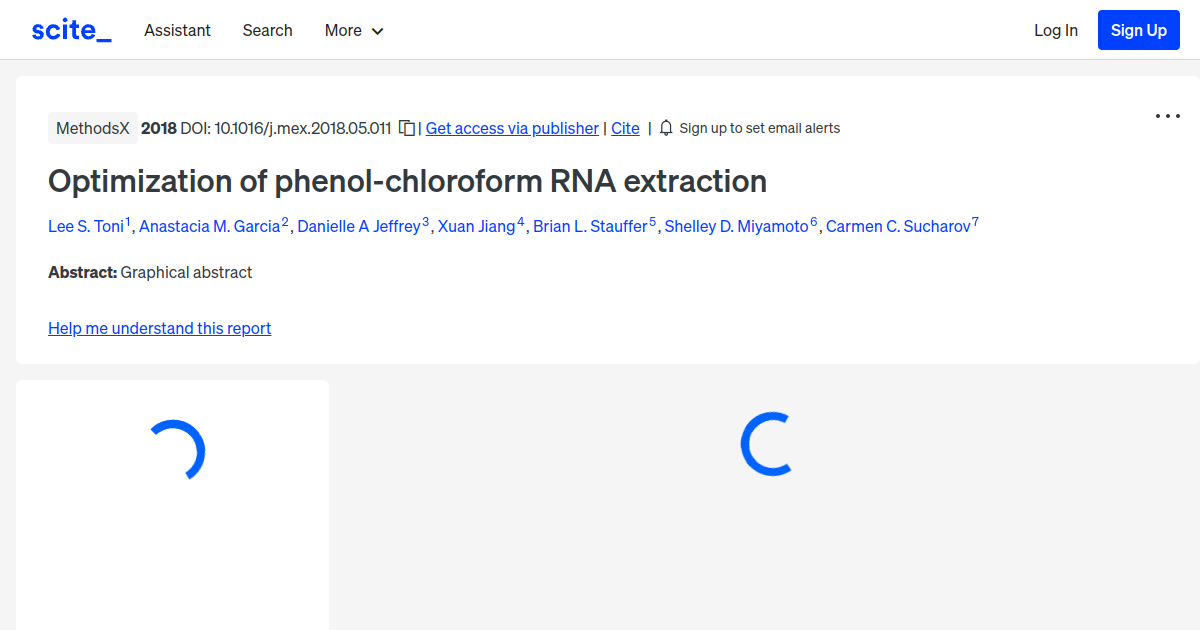The width and height of the screenshot is (1200, 630).
Task: Click the scite_ logo
Action: [x=70, y=29]
